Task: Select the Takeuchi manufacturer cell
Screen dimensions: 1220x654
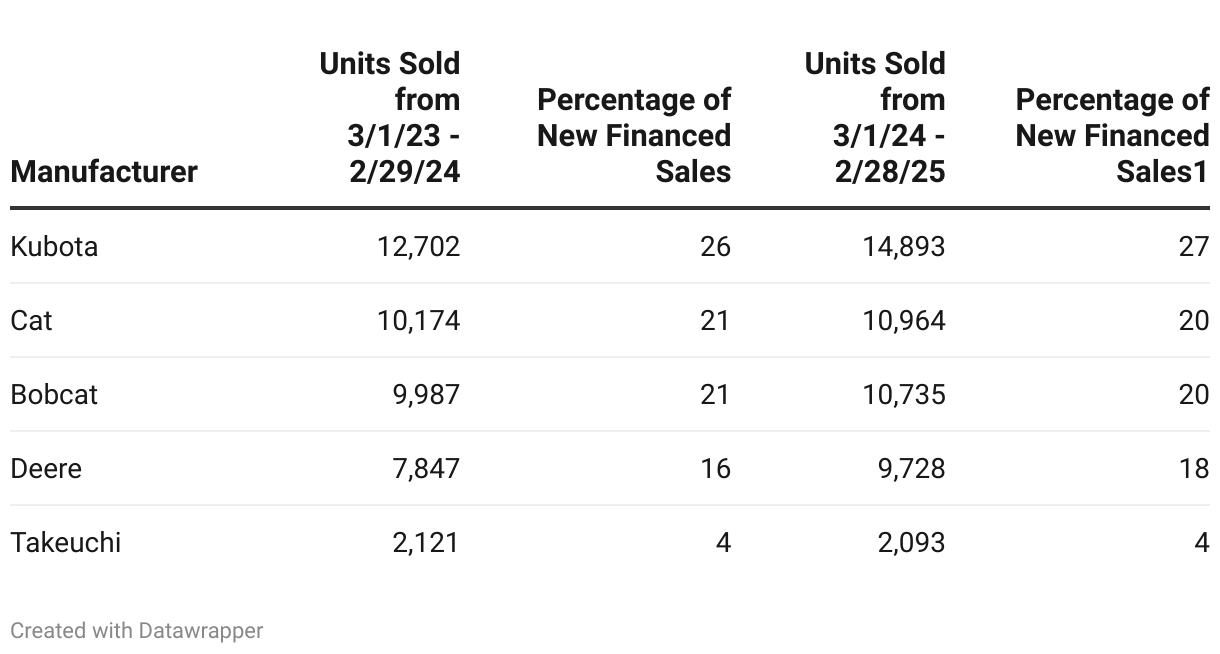Action: 66,542
